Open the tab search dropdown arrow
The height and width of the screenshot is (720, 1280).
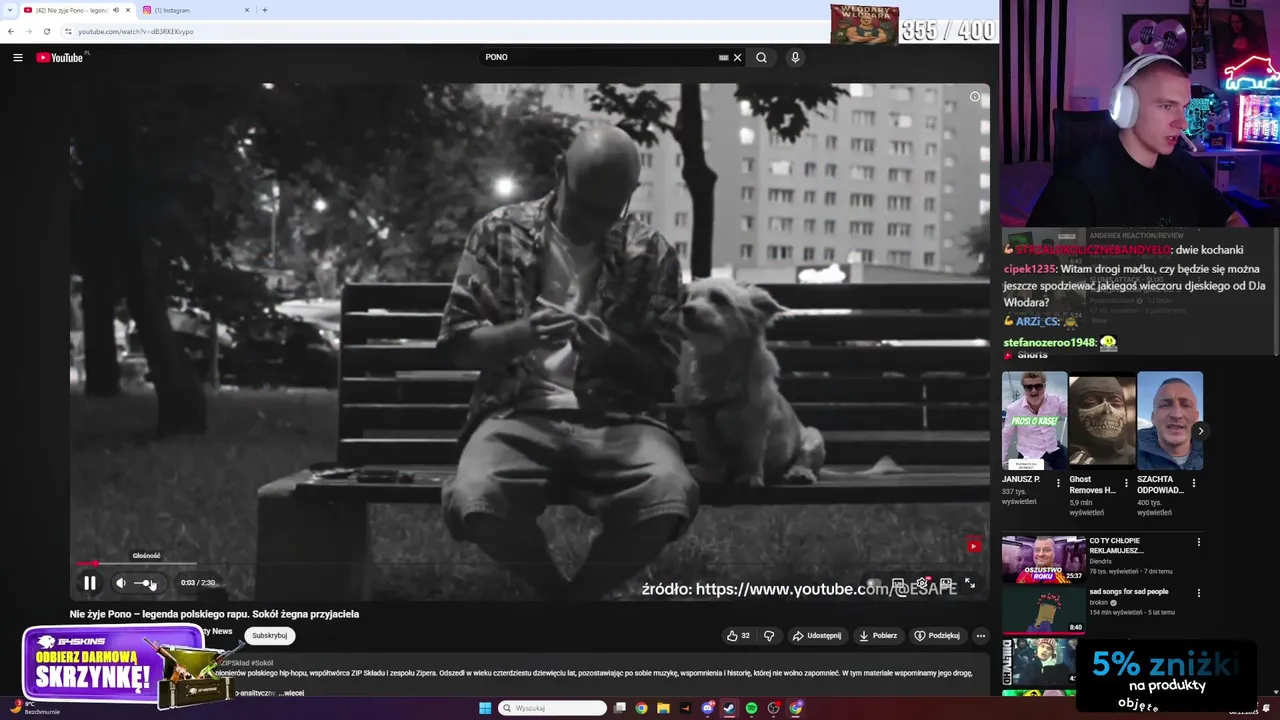(x=10, y=10)
